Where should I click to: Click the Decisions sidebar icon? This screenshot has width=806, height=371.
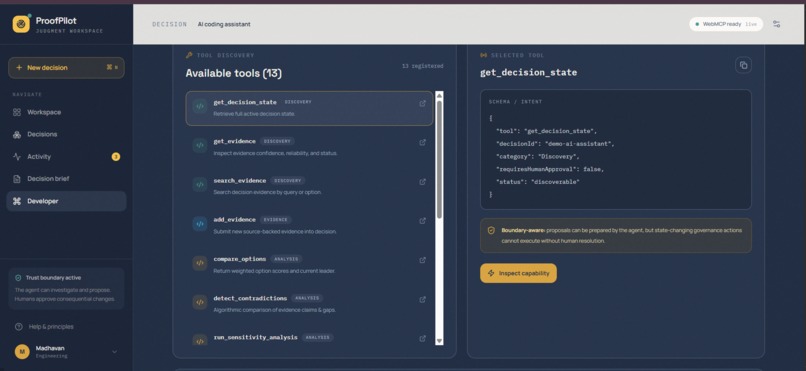[17, 134]
